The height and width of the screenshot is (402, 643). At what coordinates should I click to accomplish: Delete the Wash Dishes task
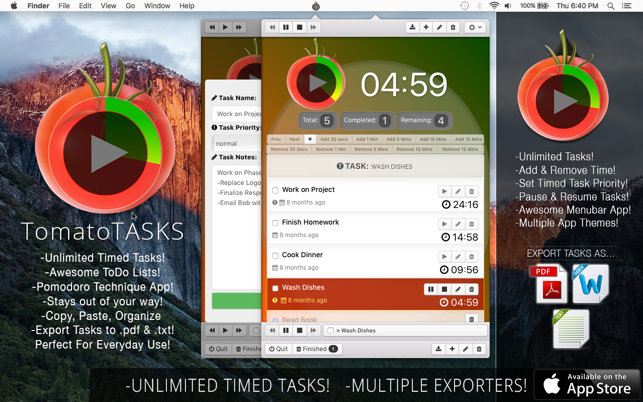tap(471, 289)
